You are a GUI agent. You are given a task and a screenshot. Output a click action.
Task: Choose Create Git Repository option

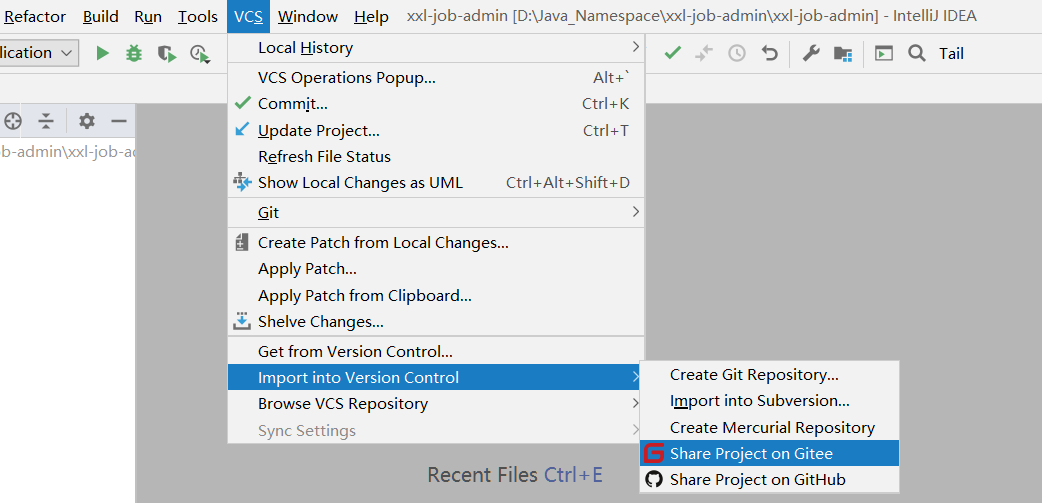(754, 375)
